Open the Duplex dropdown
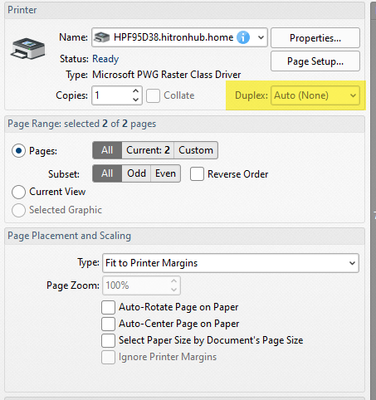 315,96
